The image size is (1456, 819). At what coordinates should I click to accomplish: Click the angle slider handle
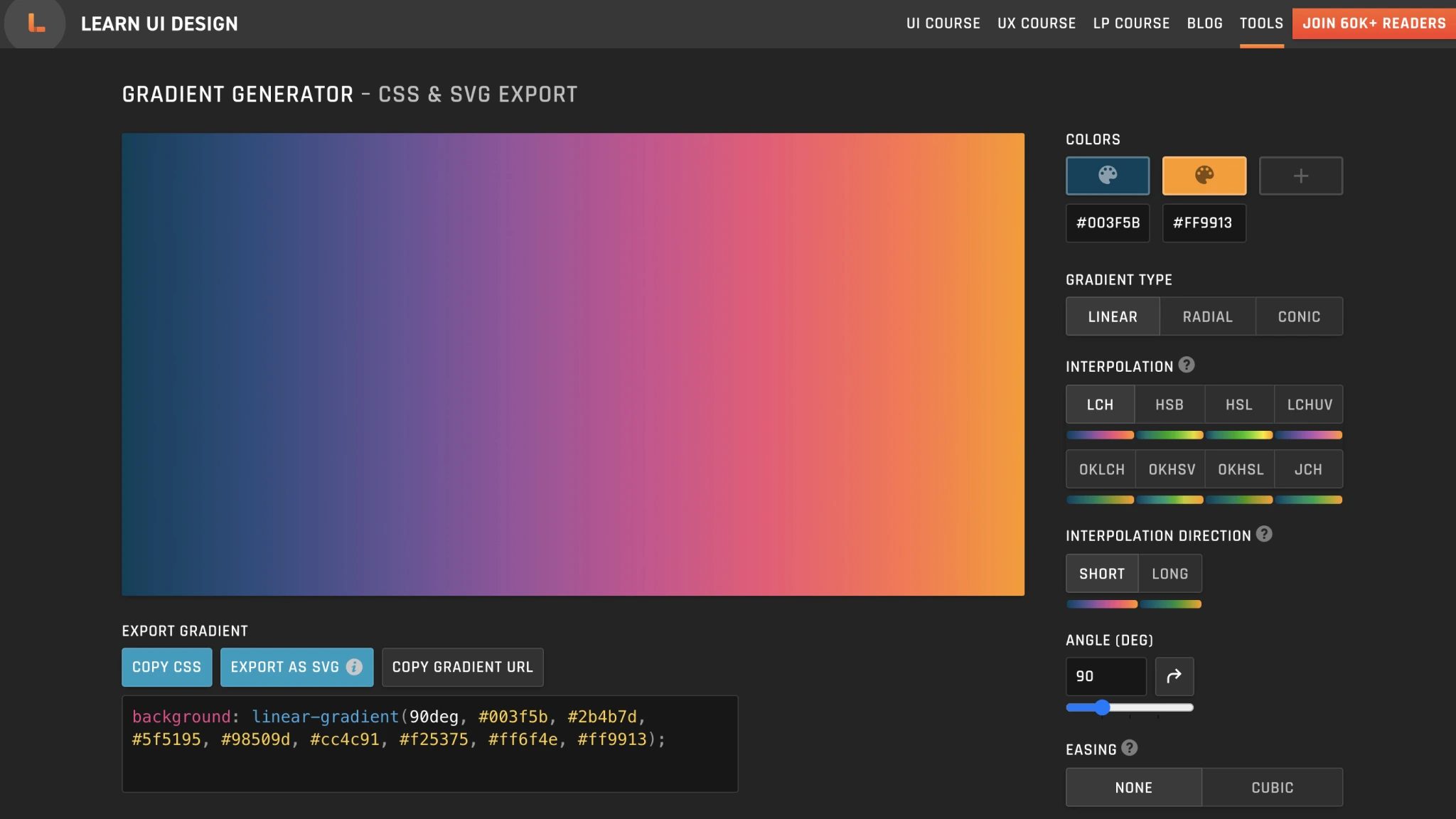1102,707
